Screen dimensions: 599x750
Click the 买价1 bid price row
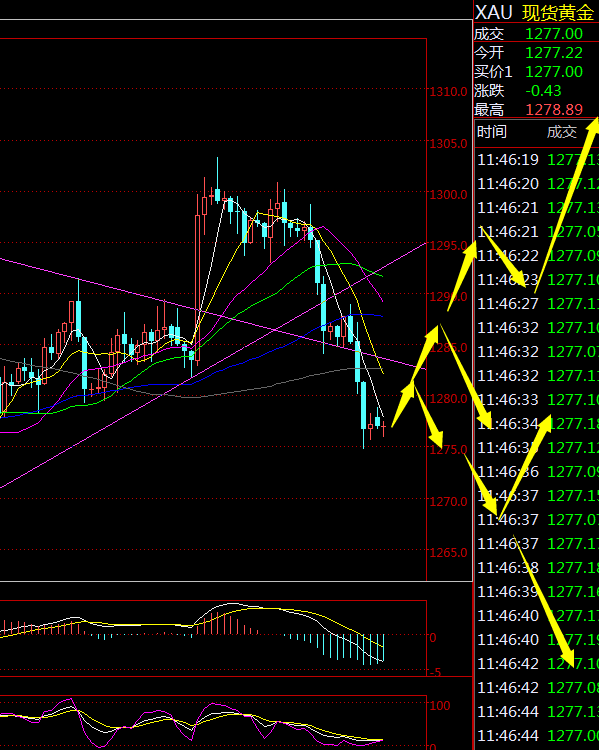536,72
